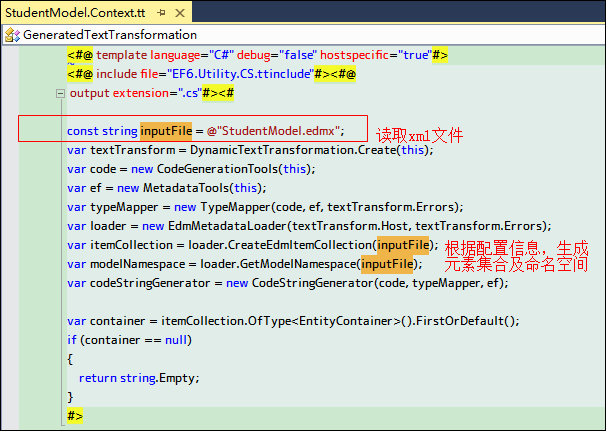Click the itemCollection variable declaration
The image size is (606, 431).
tap(131, 245)
